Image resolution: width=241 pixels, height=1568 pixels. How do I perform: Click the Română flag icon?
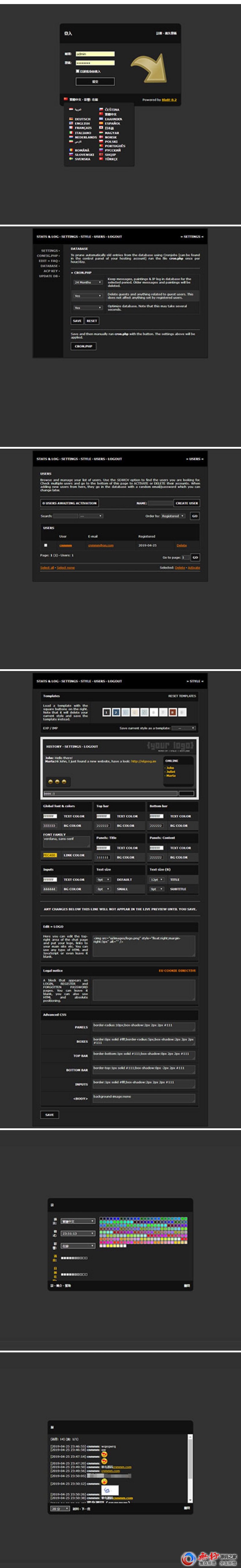click(71, 150)
